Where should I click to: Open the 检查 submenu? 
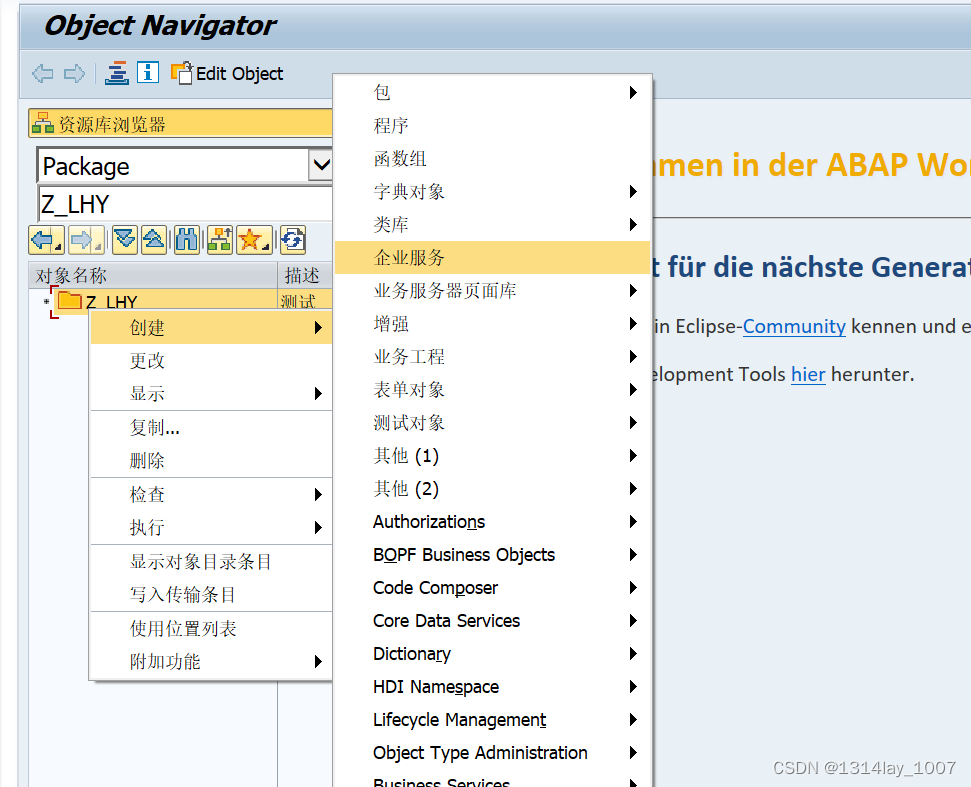211,494
